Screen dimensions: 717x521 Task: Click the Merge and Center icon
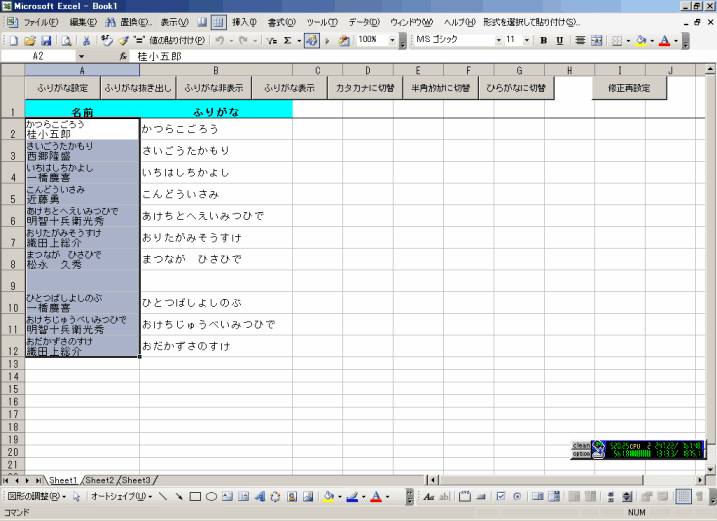596,41
